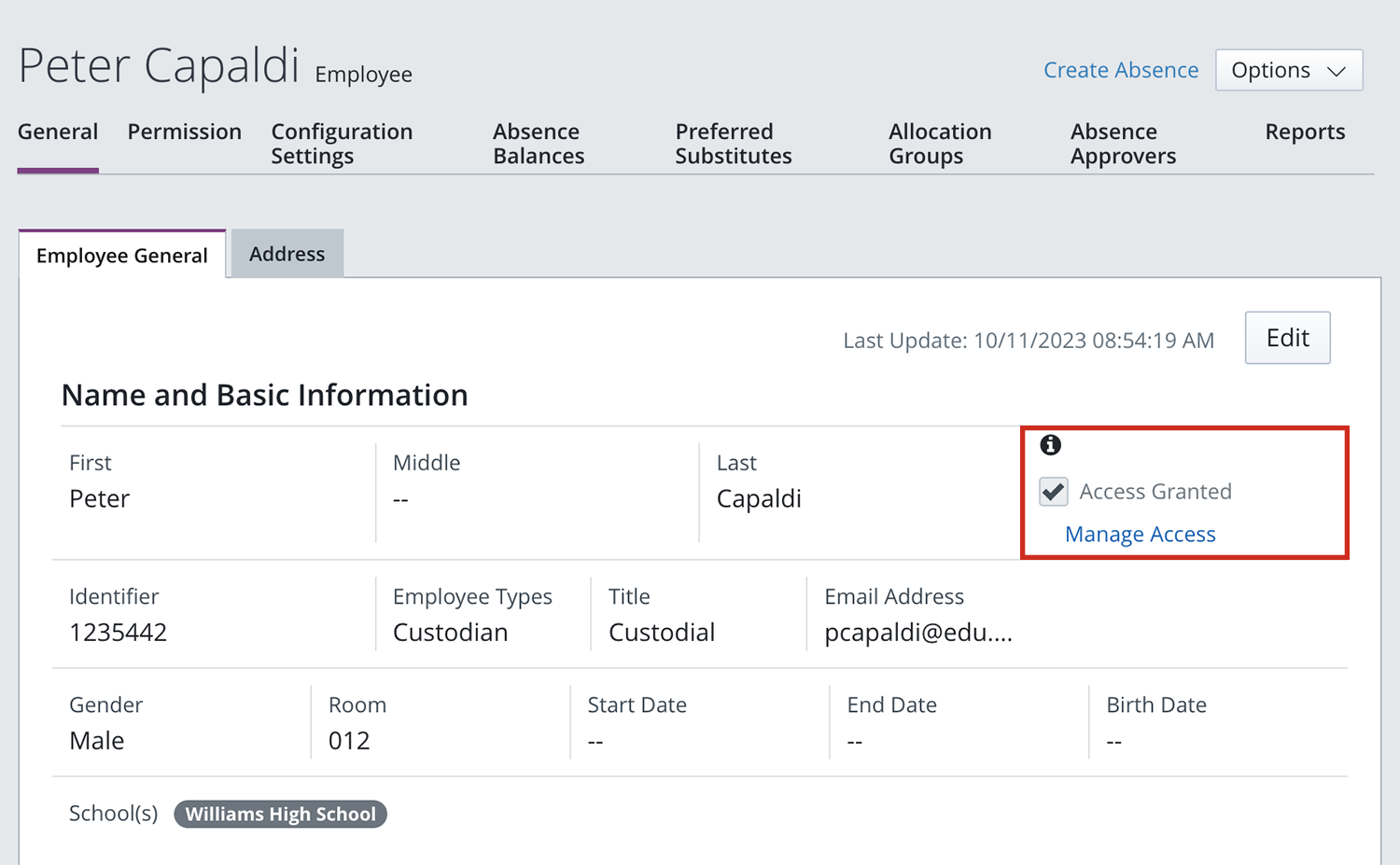Image resolution: width=1400 pixels, height=865 pixels.
Task: Select the Employee General sub-tab
Action: click(122, 256)
